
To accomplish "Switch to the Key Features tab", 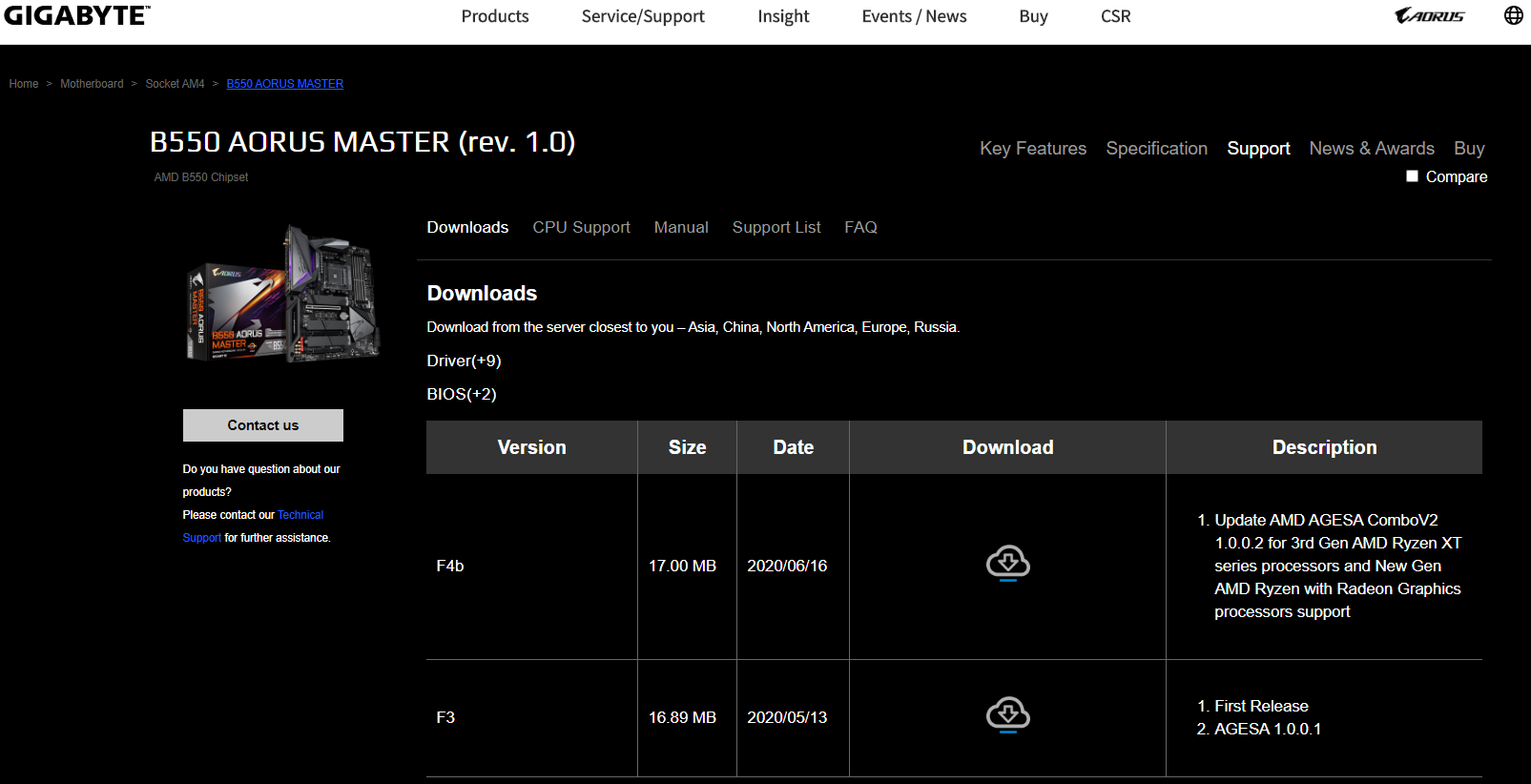I will pyautogui.click(x=1033, y=149).
